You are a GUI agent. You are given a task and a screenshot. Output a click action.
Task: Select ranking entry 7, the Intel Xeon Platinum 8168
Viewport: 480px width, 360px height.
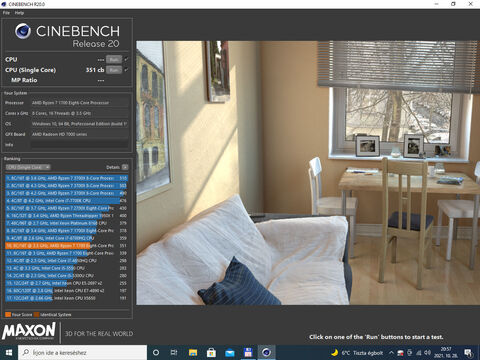(x=67, y=223)
